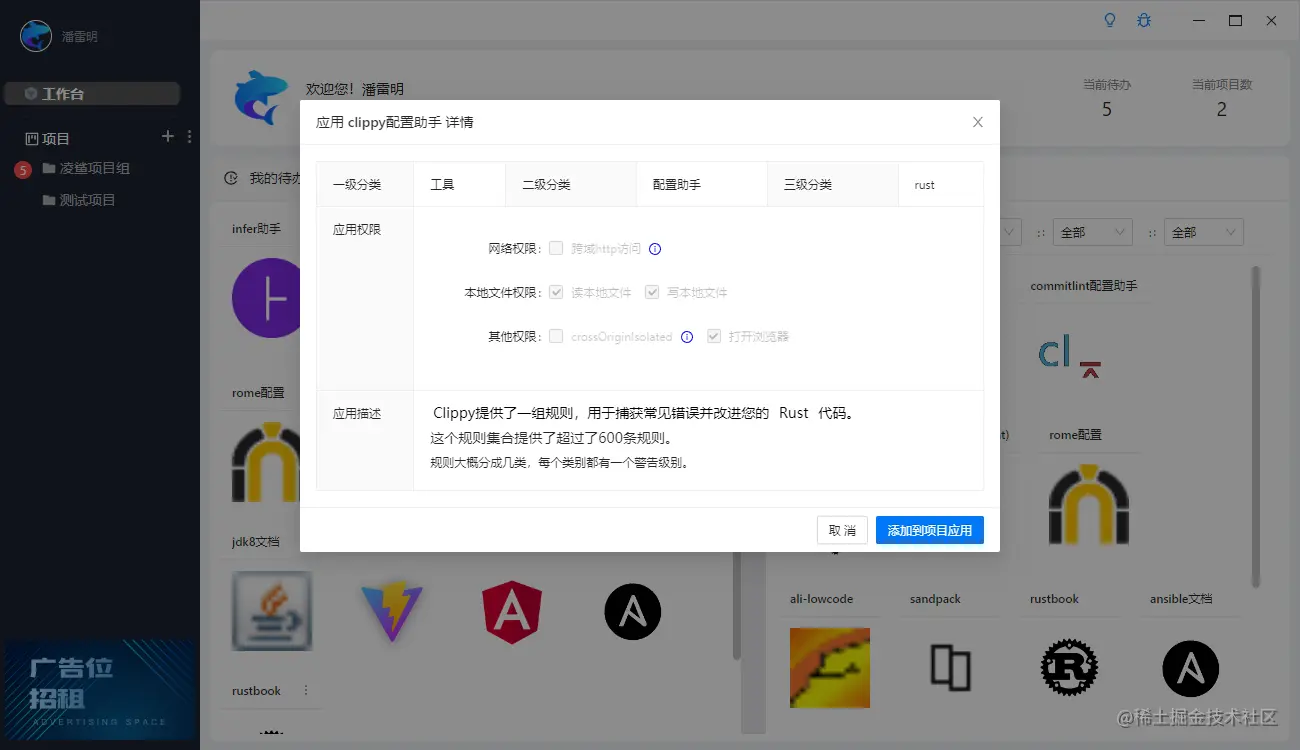Click the info icon next to 跨域http访问
Viewport: 1300px width, 750px height.
(656, 249)
